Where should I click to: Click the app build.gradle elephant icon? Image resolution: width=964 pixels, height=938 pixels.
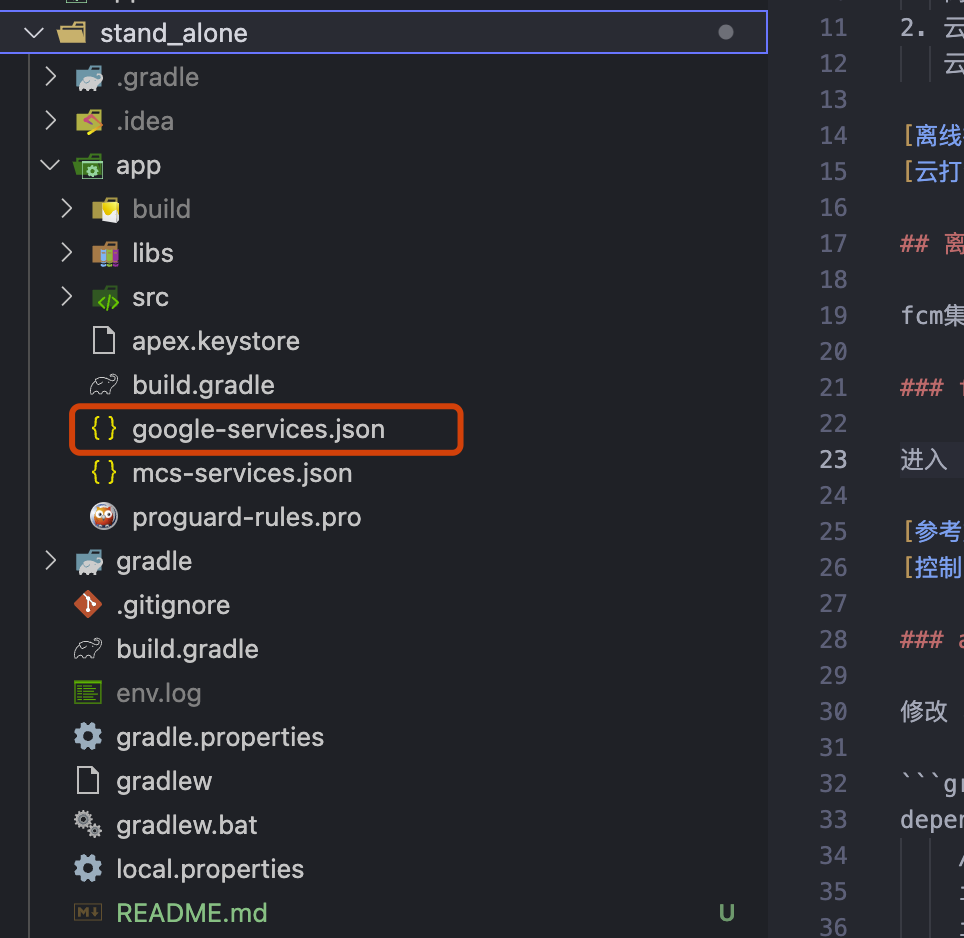tap(104, 385)
